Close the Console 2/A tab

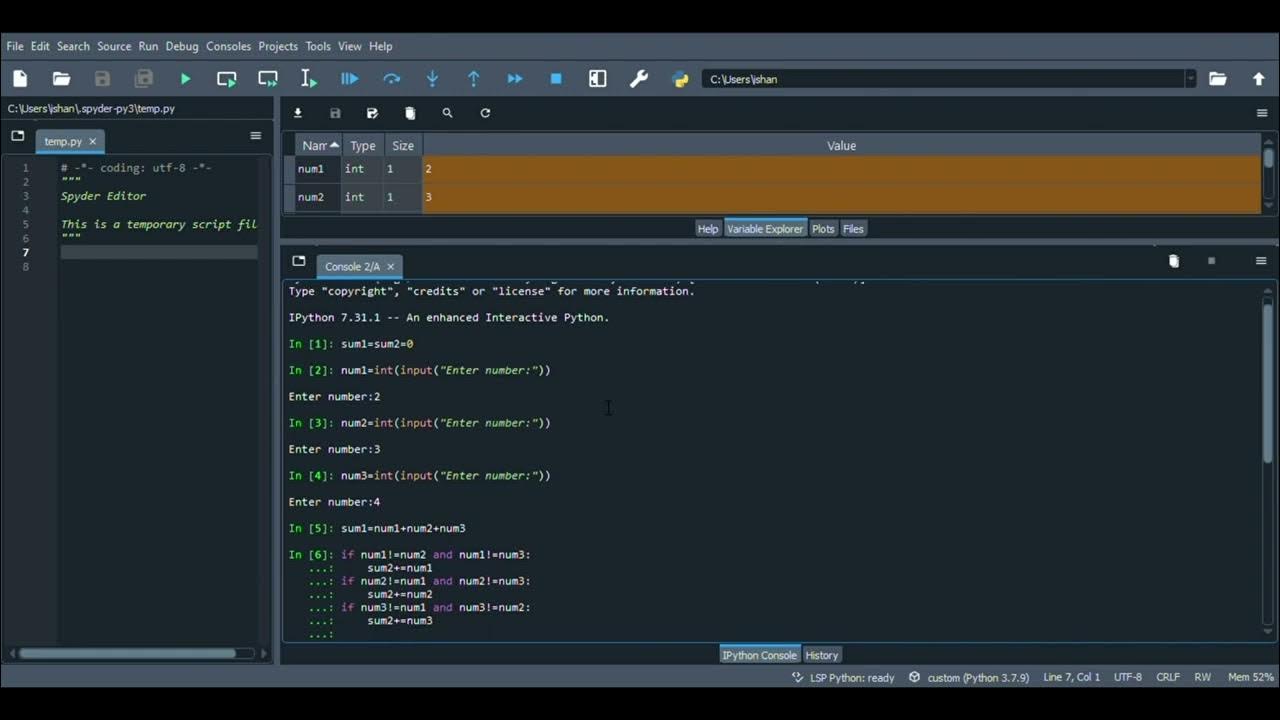391,266
